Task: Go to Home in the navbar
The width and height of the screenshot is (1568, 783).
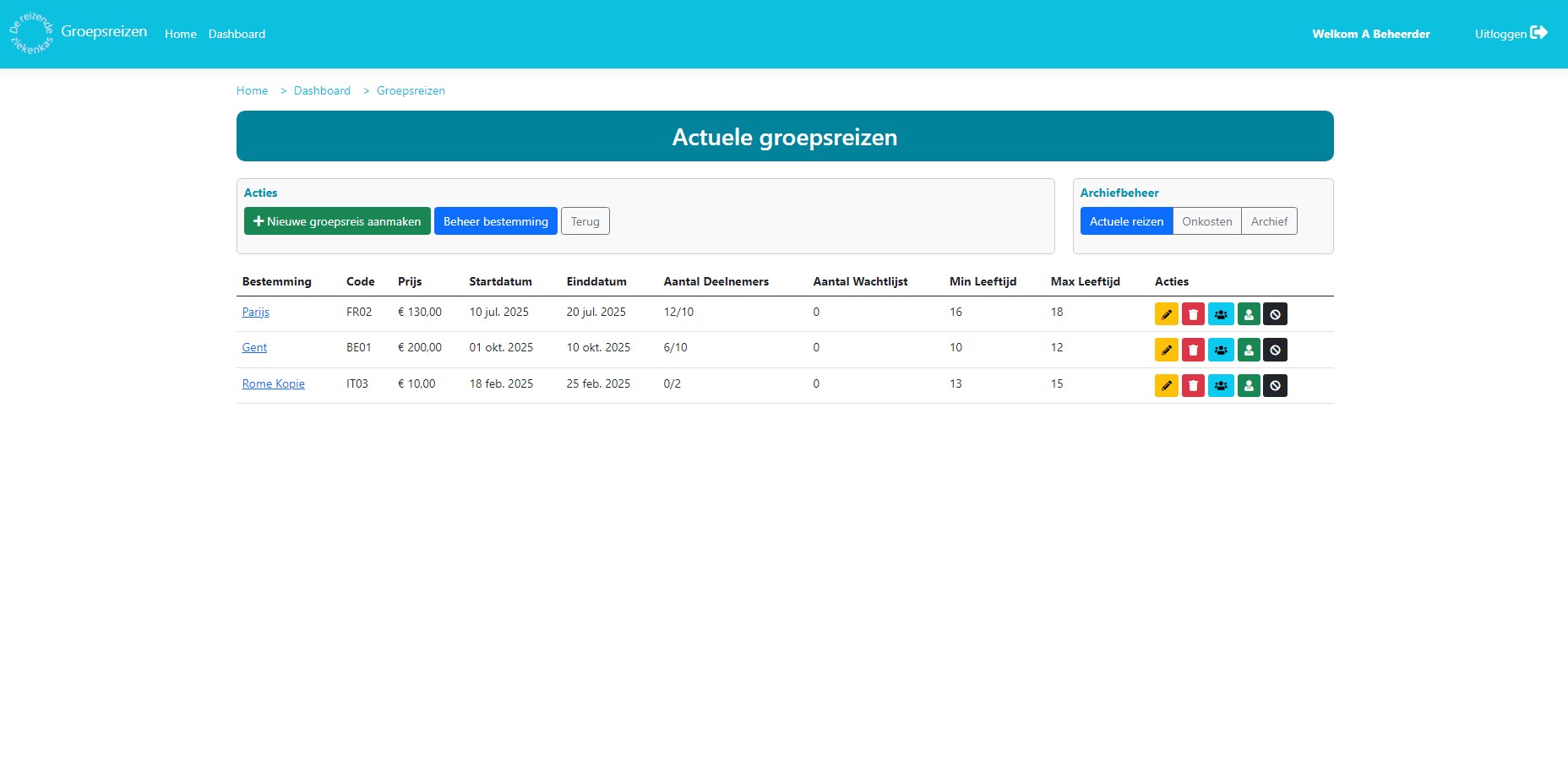Action: click(x=180, y=34)
